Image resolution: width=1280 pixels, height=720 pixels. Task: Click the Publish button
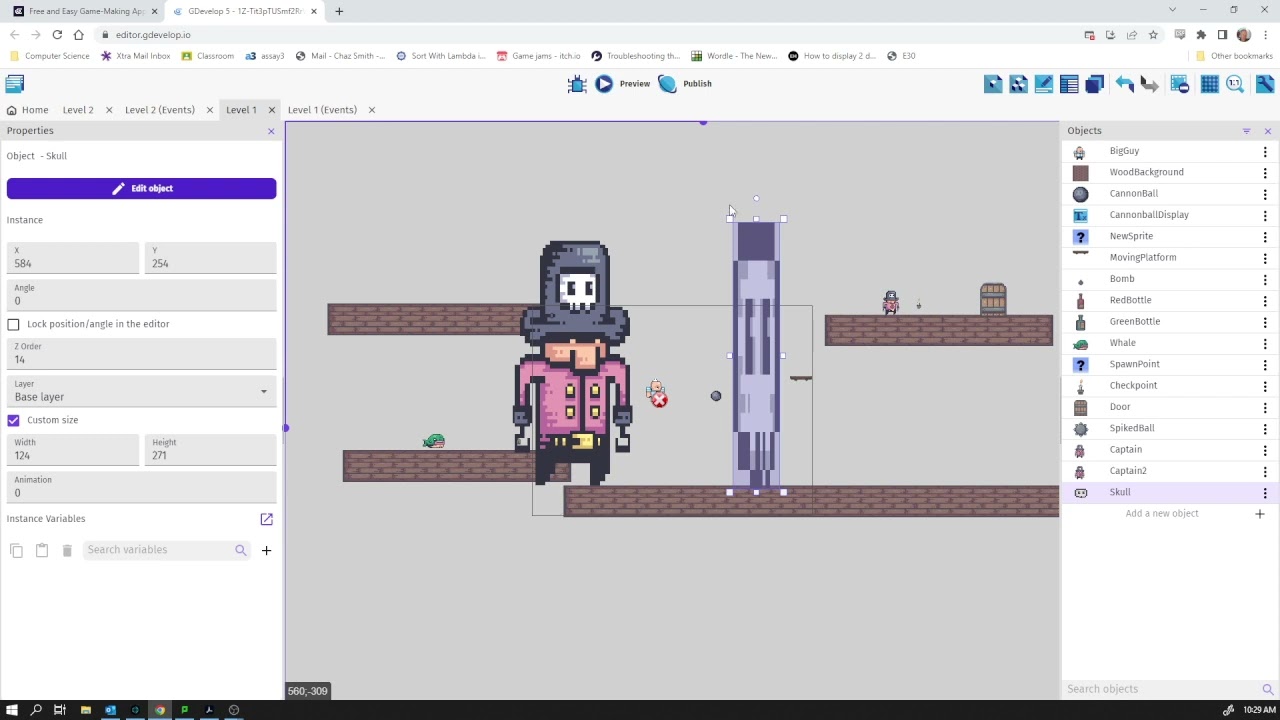pyautogui.click(x=686, y=84)
